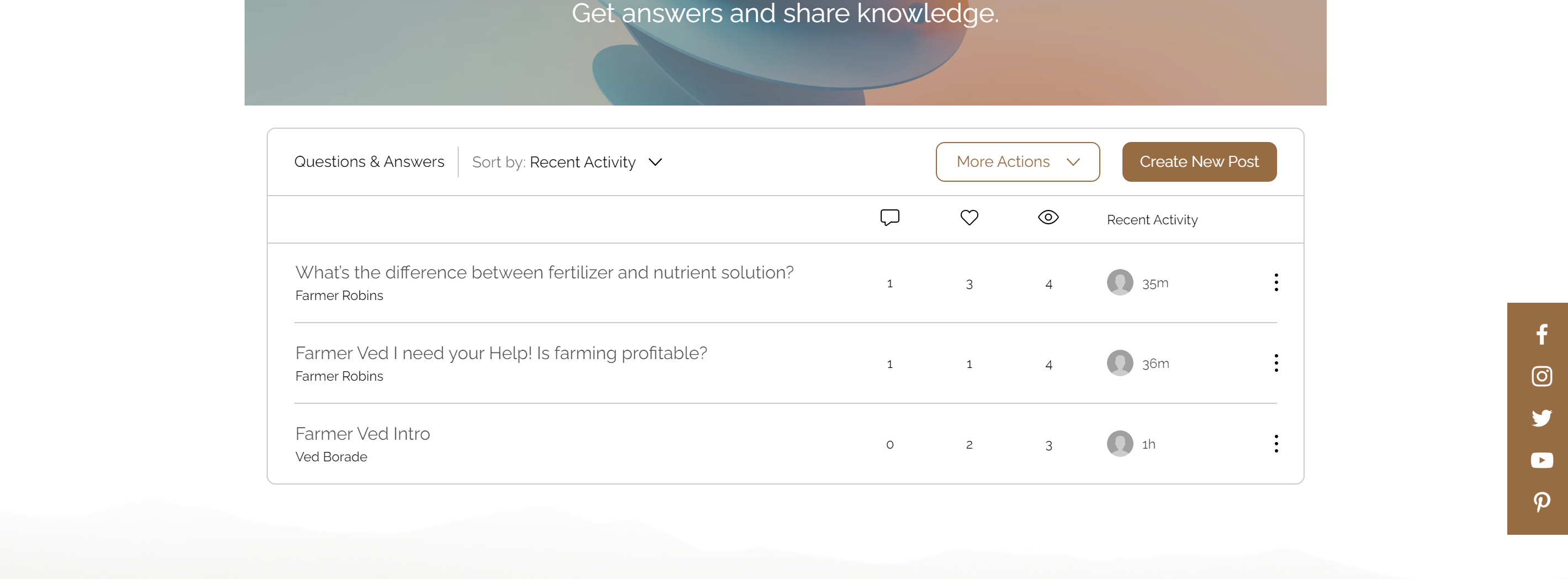1568x579 pixels.
Task: Open options menu for fertilizer question post
Action: click(1276, 282)
